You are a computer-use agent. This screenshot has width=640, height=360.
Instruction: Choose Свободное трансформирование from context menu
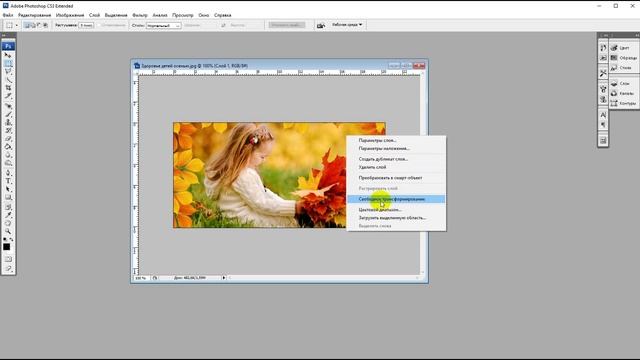point(396,199)
